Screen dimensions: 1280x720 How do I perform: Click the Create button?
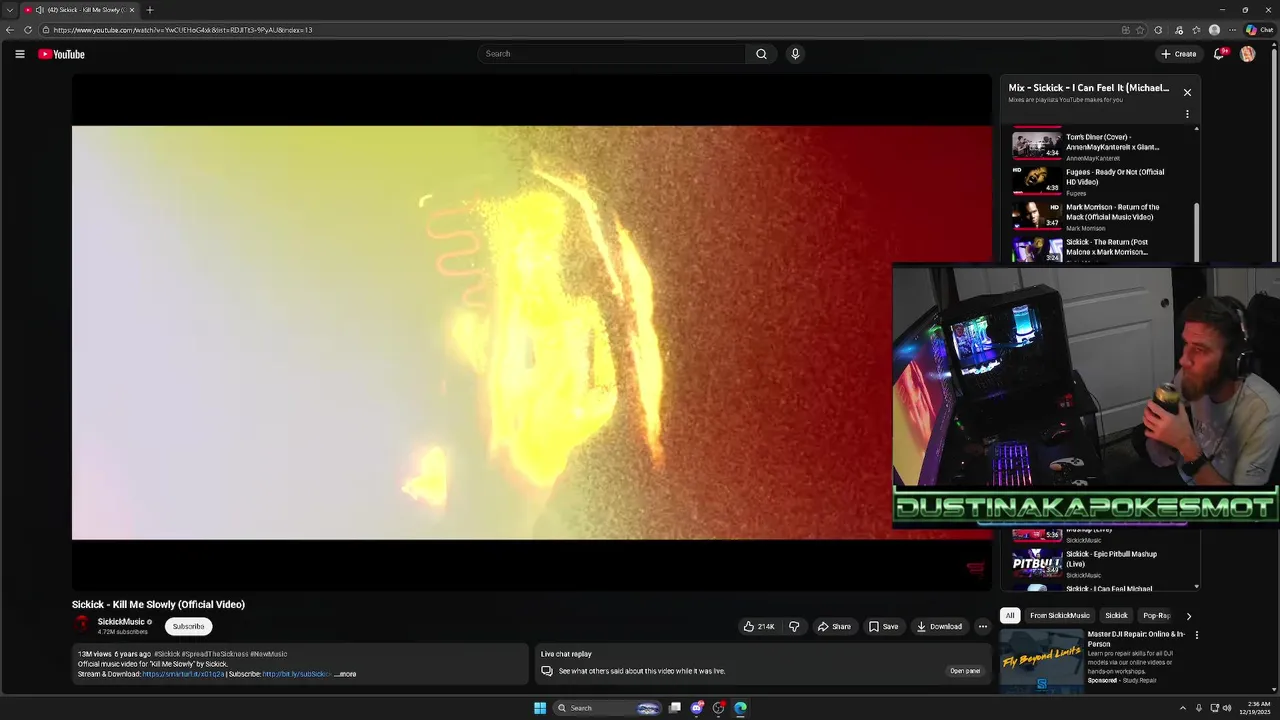[1179, 54]
